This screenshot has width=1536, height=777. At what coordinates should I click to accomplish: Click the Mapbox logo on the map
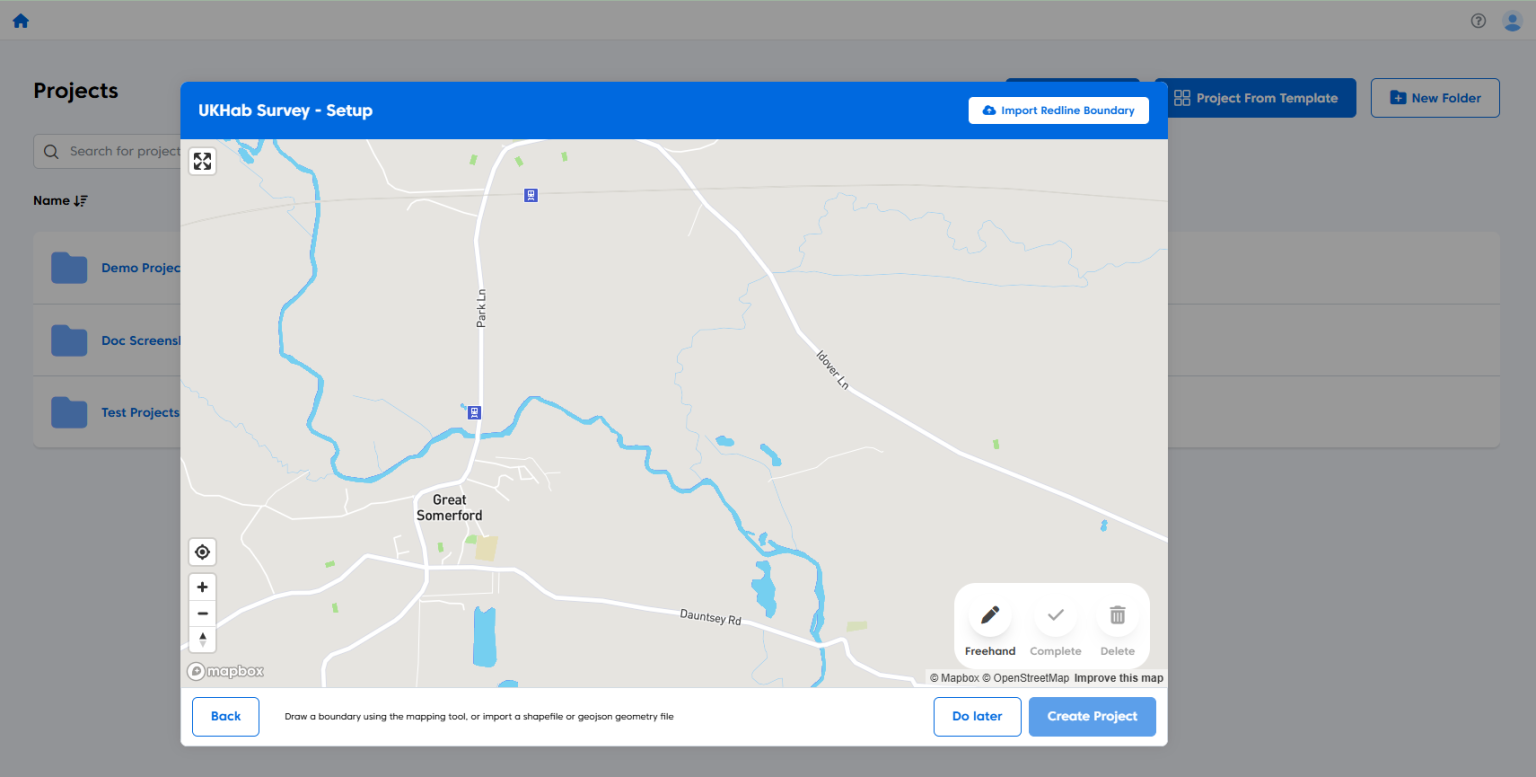[225, 671]
